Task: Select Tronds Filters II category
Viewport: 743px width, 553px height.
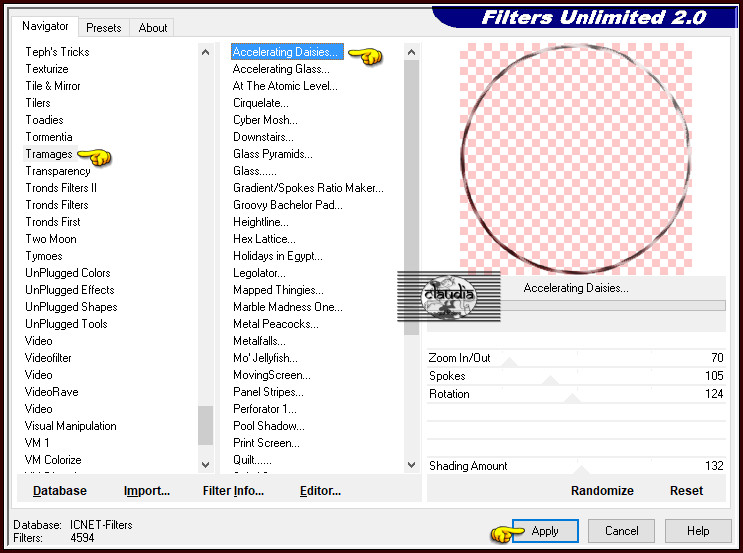Action: pos(61,188)
